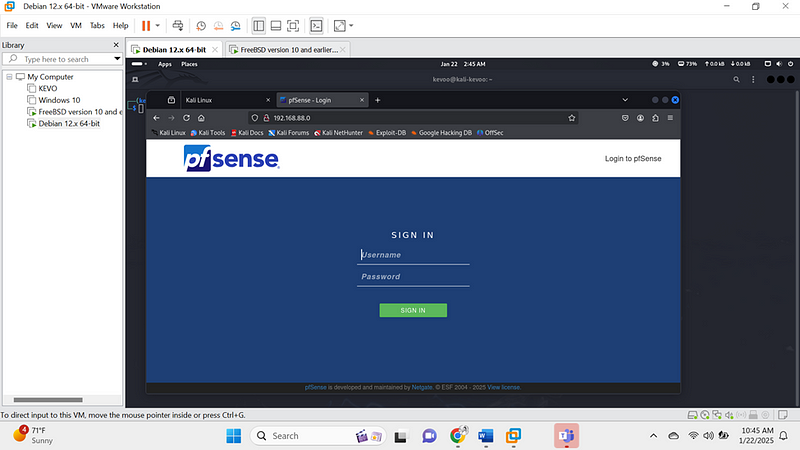Click Send Ctrl+Alt+Del icon
This screenshot has height=450, width=800.
[178, 26]
